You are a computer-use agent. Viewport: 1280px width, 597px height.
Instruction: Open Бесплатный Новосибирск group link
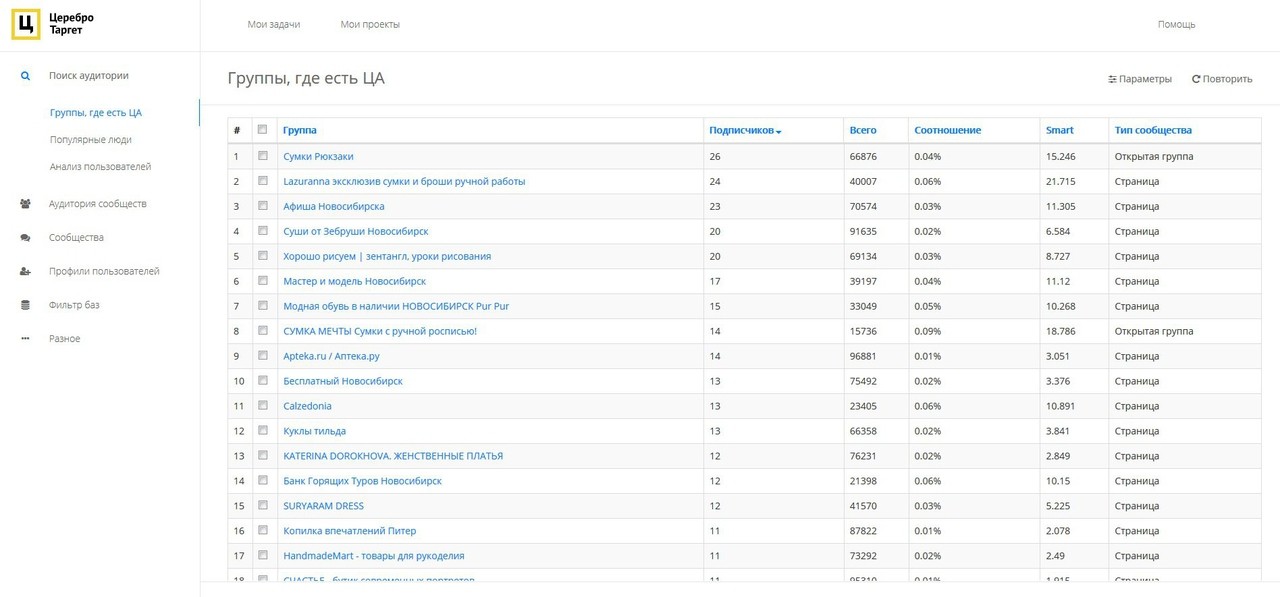[343, 382]
